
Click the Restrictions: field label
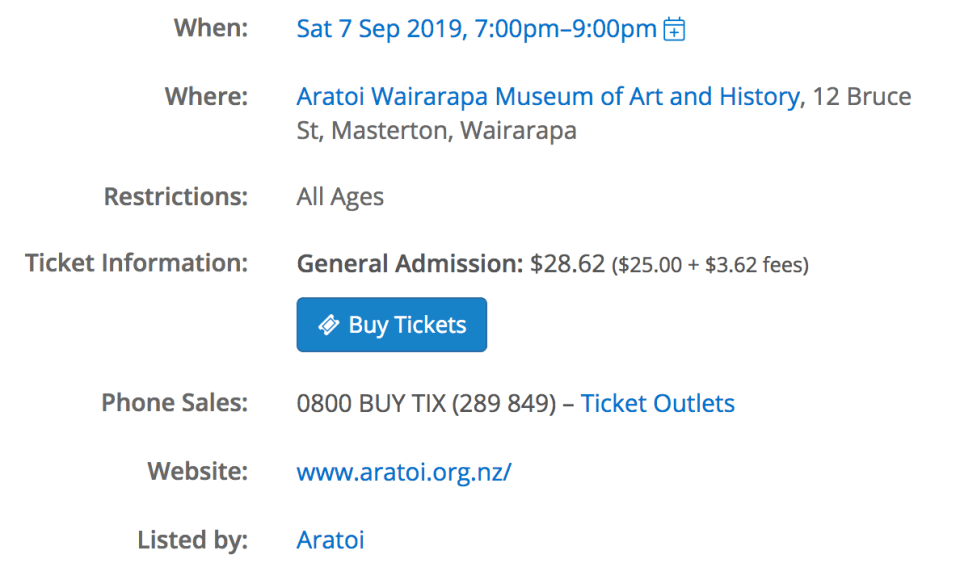pyautogui.click(x=175, y=196)
